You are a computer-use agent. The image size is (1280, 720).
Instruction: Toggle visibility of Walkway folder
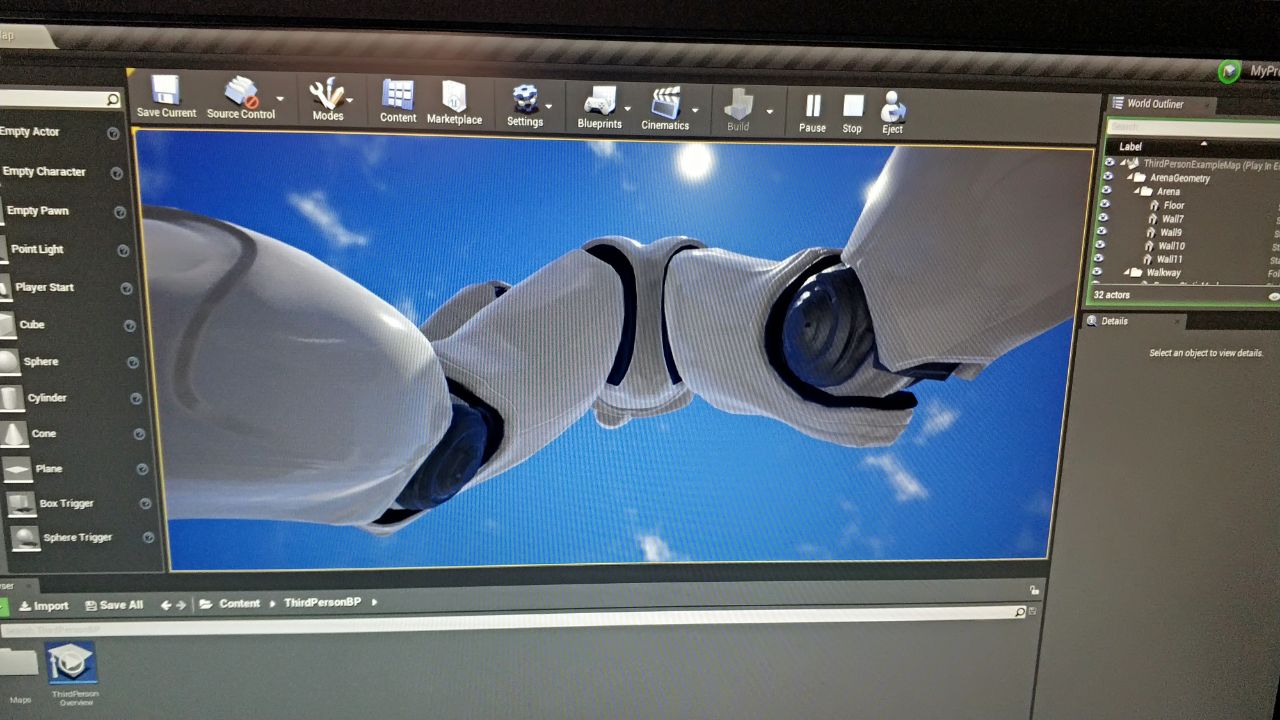[x=1097, y=271]
